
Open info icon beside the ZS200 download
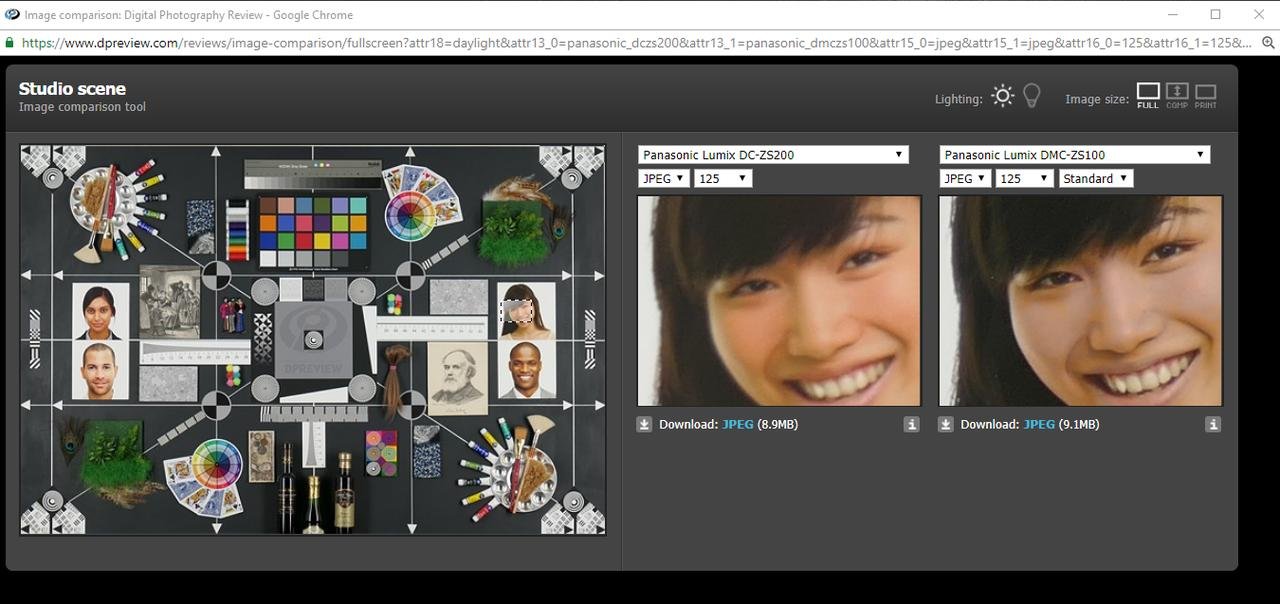911,424
